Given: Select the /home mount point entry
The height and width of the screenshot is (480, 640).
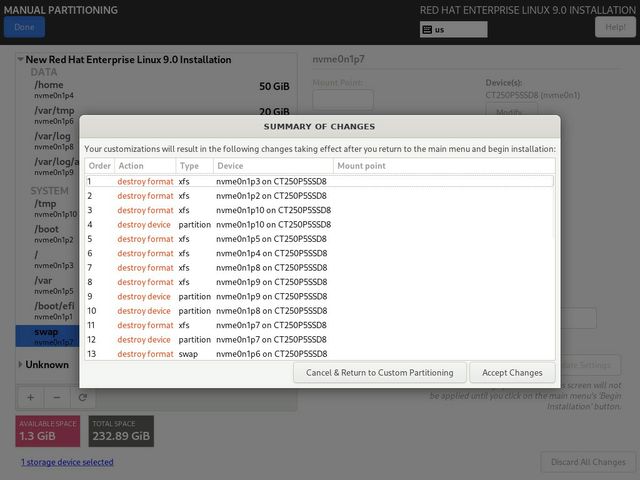Looking at the screenshot, I should (x=156, y=89).
